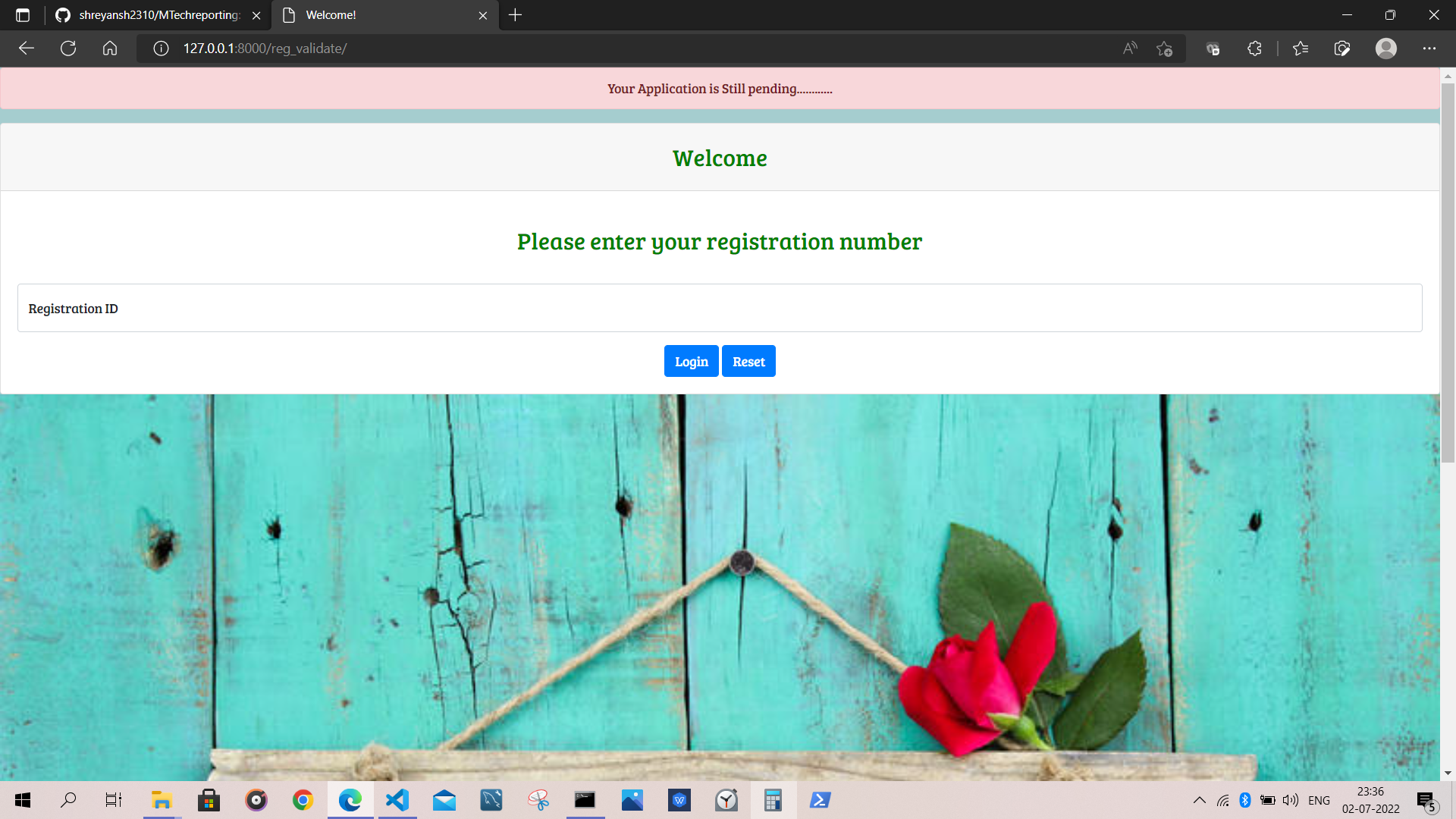
Task: Open the Extensions puzzle icon
Action: point(1254,49)
